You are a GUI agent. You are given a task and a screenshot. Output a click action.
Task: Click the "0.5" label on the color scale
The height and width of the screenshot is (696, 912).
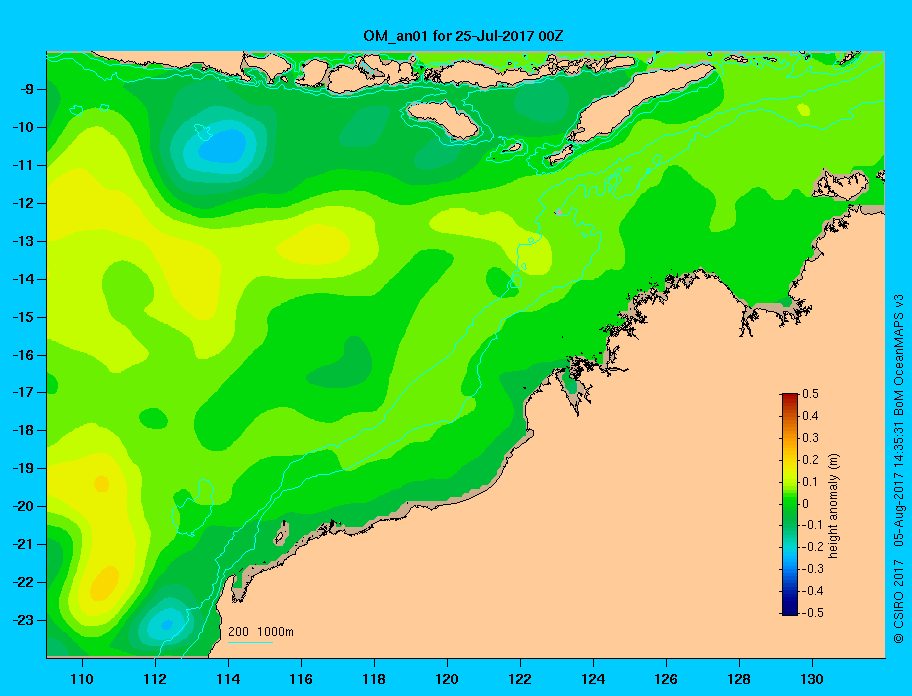(x=810, y=394)
